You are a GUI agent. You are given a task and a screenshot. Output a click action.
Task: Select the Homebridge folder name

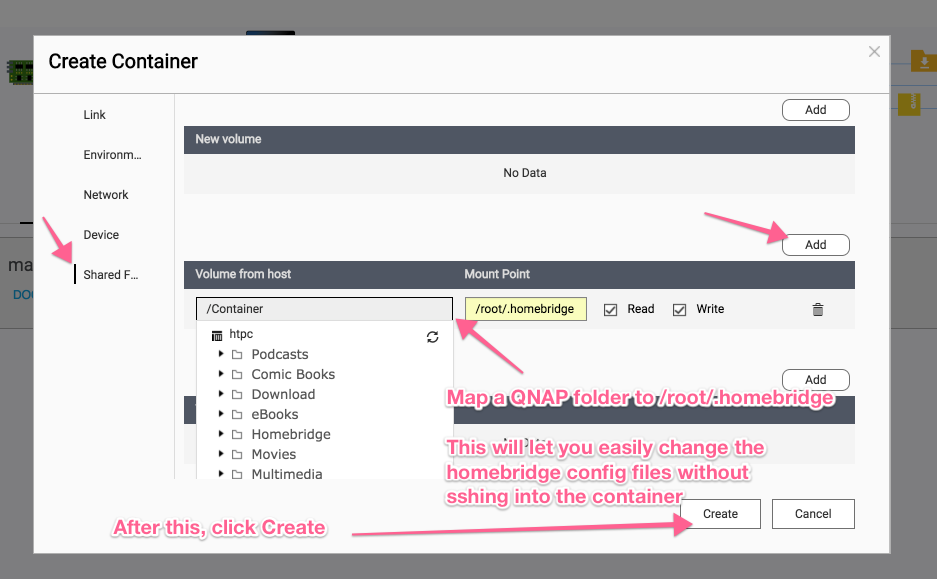click(x=291, y=434)
